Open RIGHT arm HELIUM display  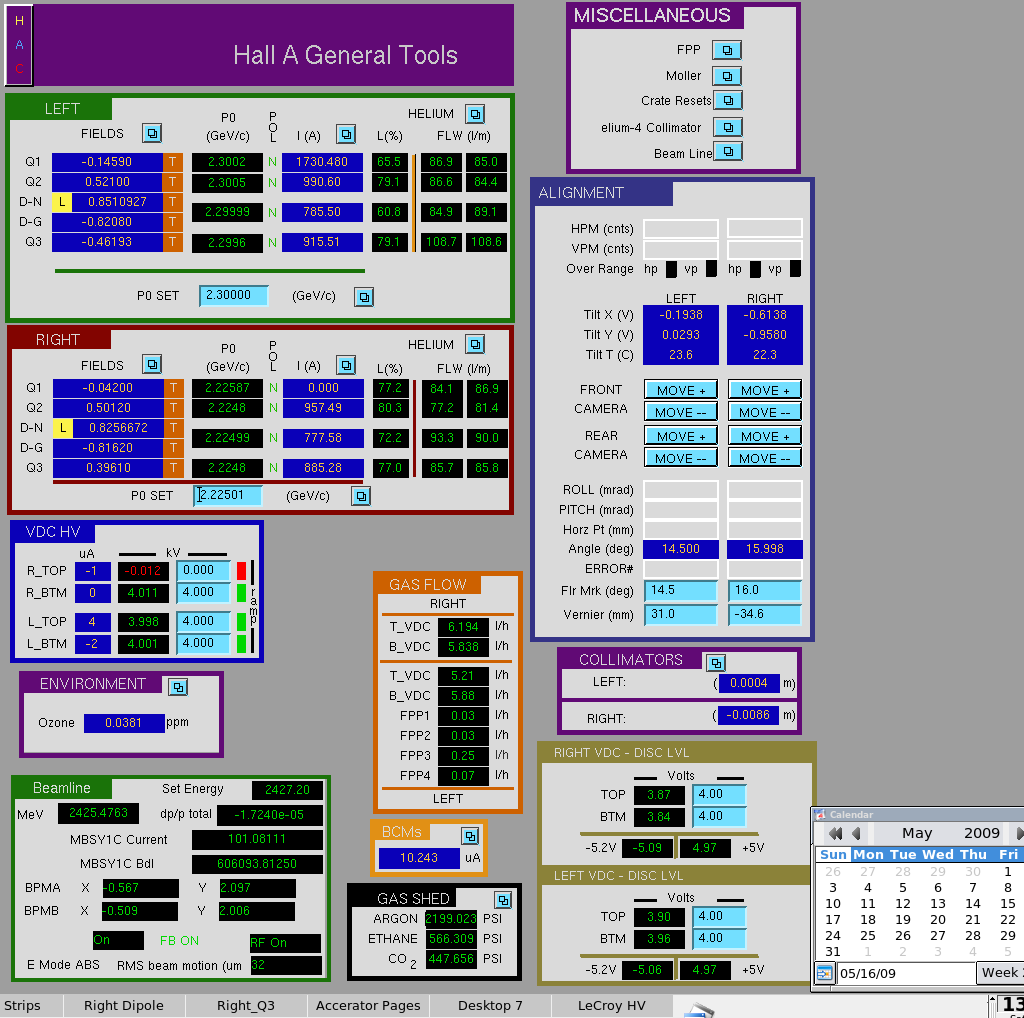(475, 344)
